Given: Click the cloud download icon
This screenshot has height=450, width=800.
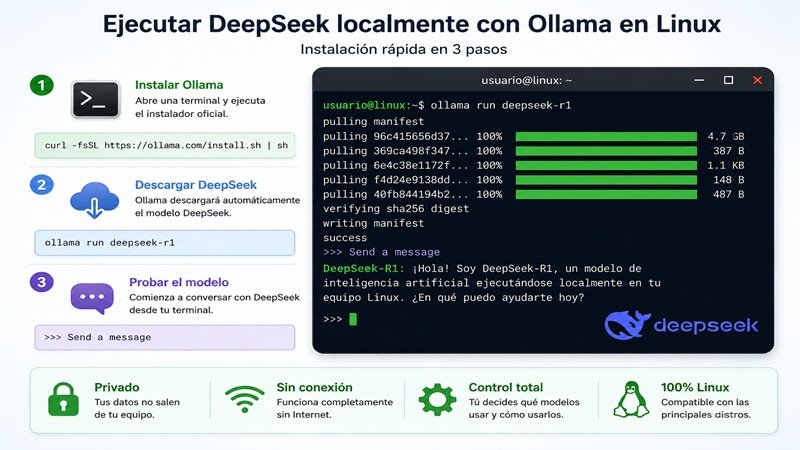Looking at the screenshot, I should coord(94,200).
